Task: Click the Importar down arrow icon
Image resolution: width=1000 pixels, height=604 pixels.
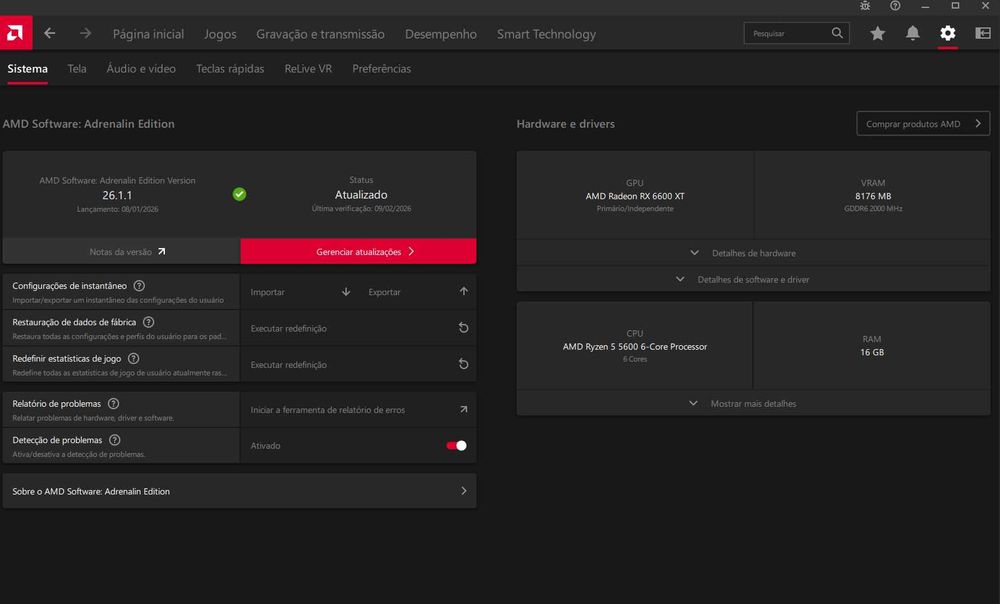Action: [x=346, y=291]
